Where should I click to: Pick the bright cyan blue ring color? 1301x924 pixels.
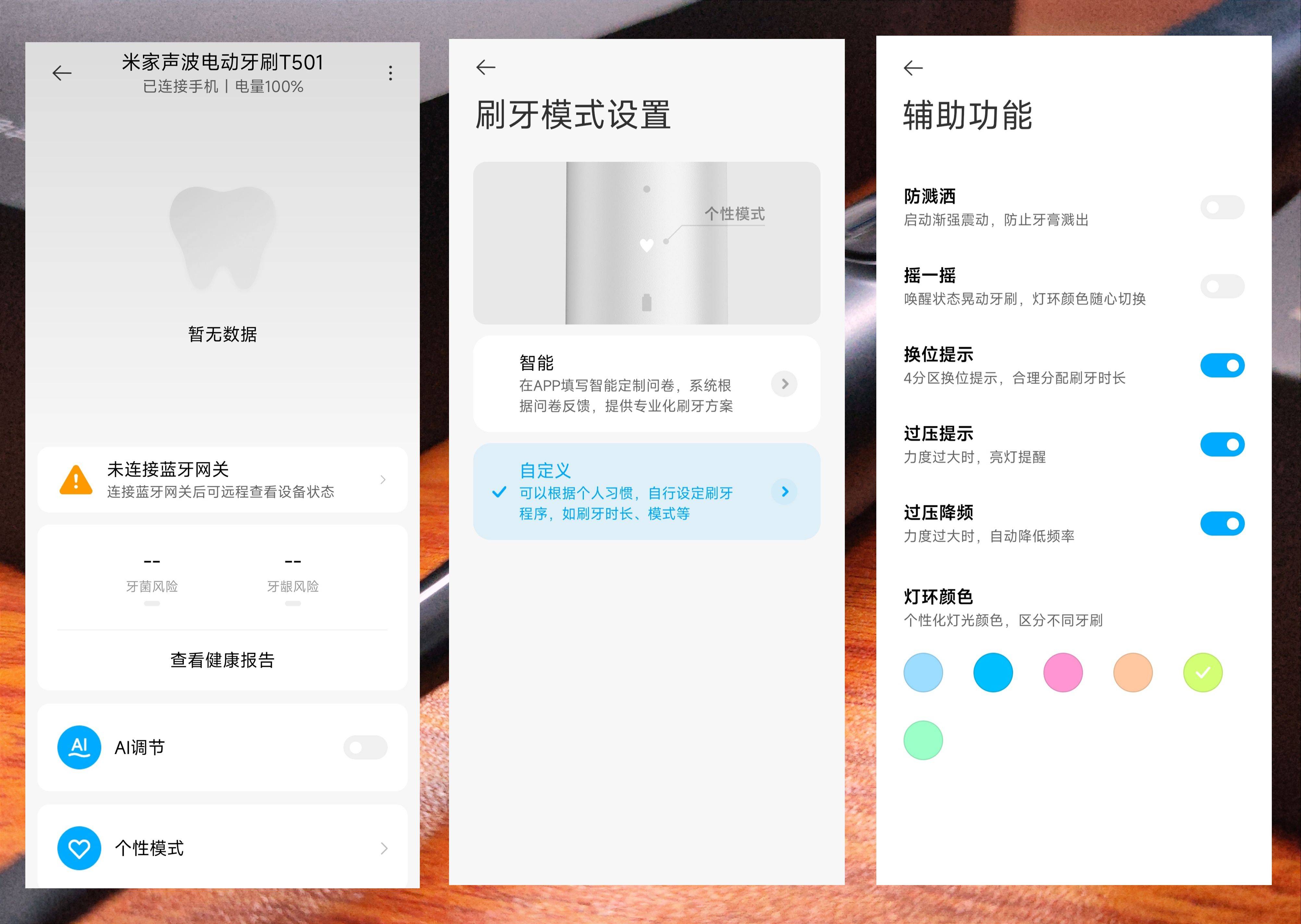(x=993, y=673)
